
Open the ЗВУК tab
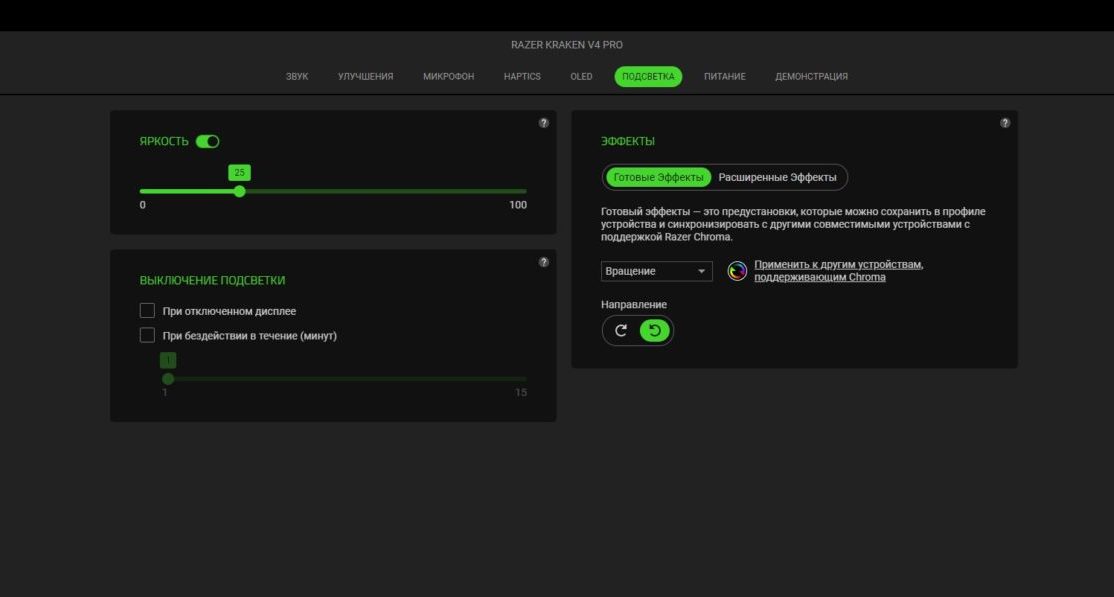(x=297, y=77)
